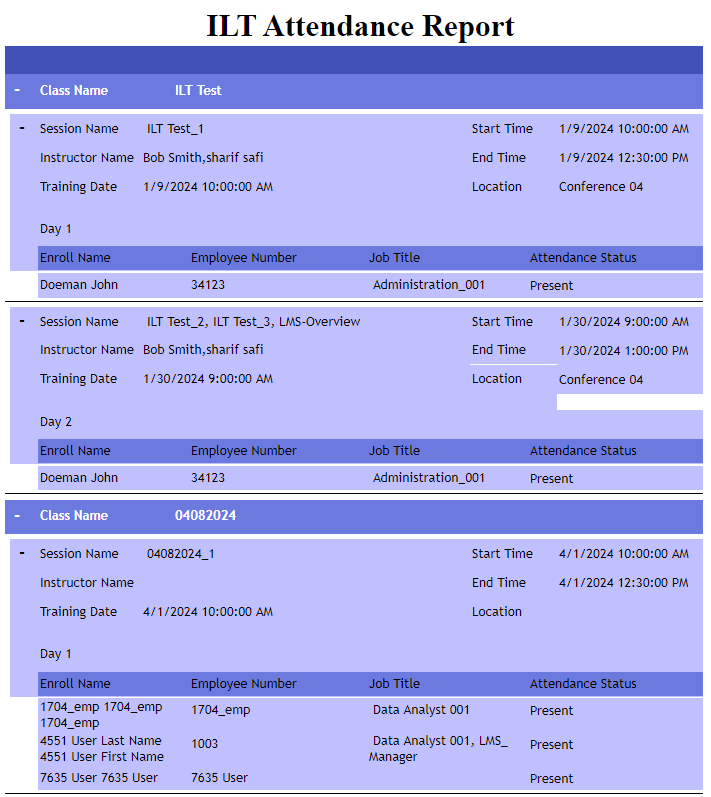Click employee number 1003

tap(205, 744)
